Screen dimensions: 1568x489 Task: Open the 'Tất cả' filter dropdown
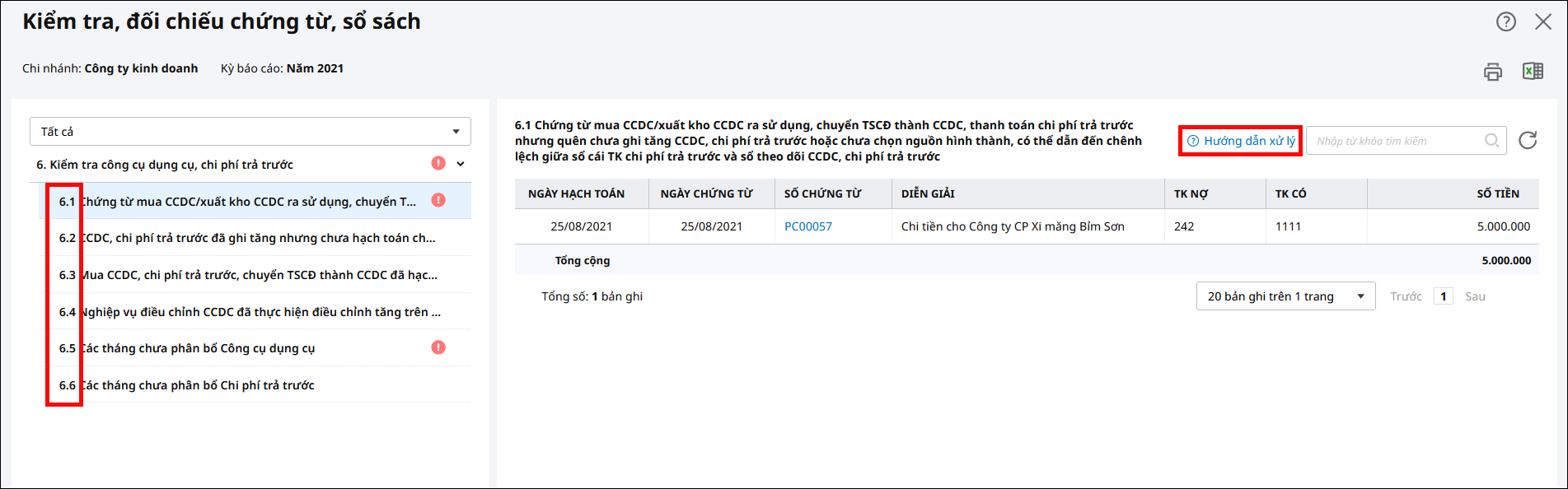click(x=250, y=132)
